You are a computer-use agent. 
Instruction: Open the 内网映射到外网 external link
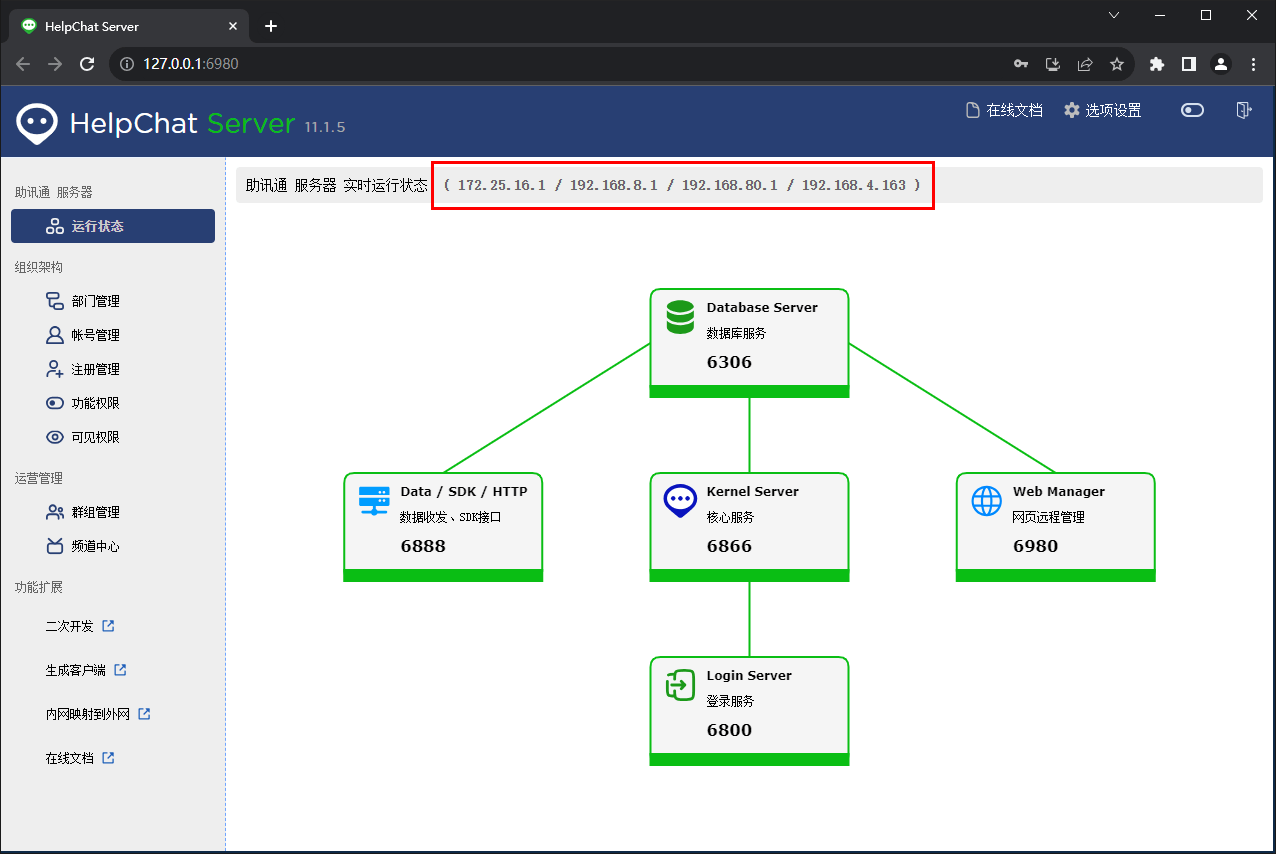[98, 714]
